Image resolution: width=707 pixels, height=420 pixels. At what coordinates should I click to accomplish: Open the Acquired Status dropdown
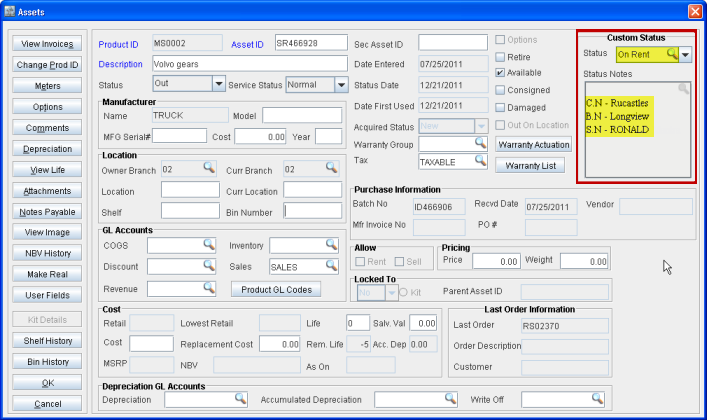click(x=482, y=126)
